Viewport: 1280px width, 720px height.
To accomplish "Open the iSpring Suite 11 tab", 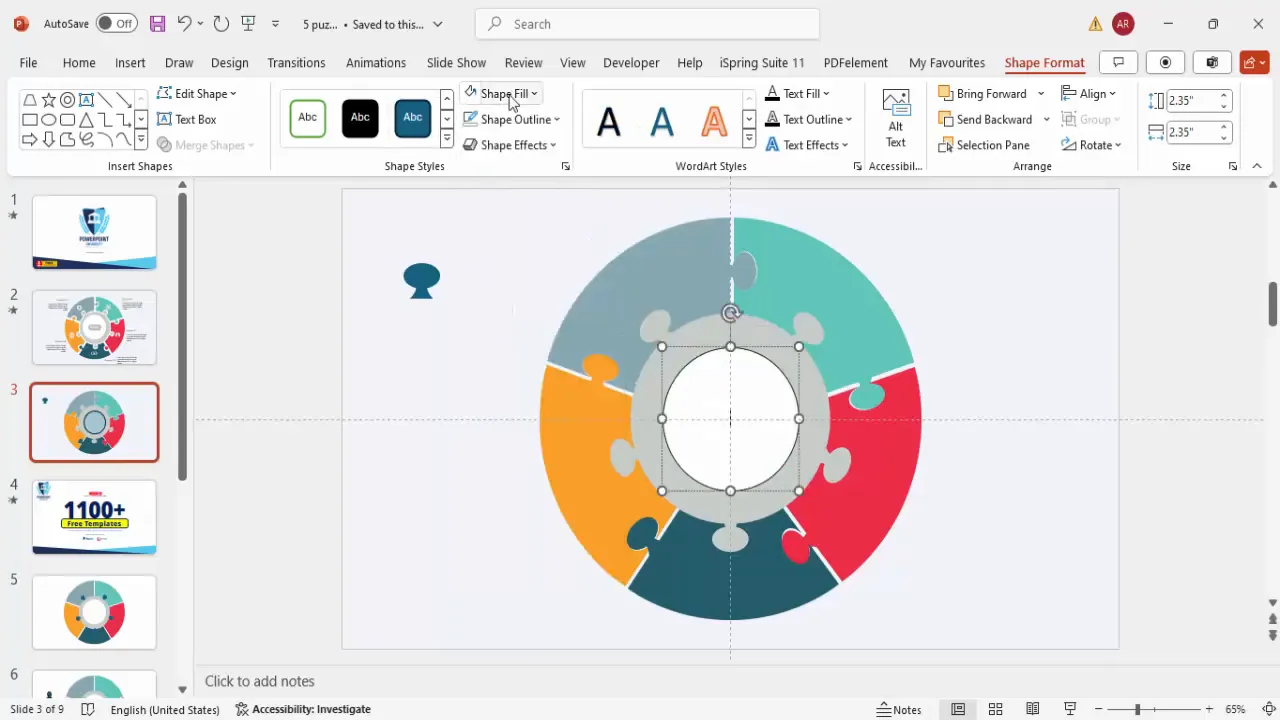I will coord(762,62).
